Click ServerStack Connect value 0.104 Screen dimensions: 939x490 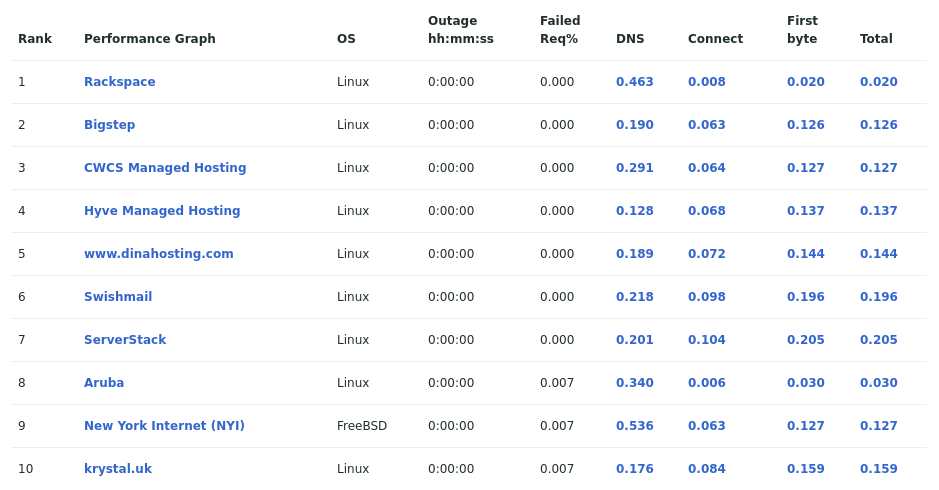707,340
